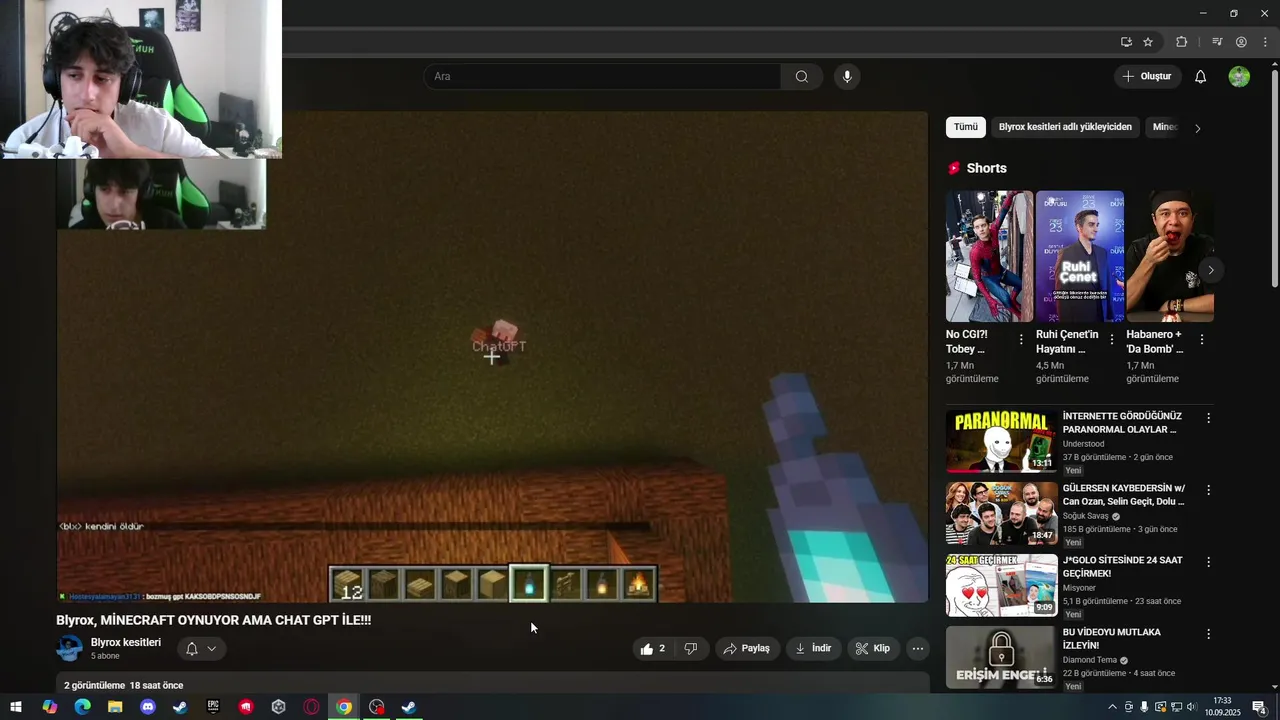The image size is (1280, 720).
Task: Activate voice search microphone icon
Action: pyautogui.click(x=847, y=77)
